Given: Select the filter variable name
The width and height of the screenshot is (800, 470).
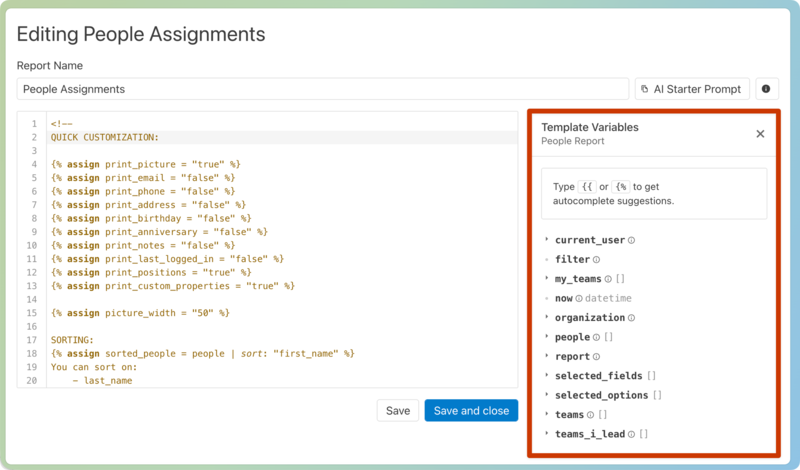Looking at the screenshot, I should coord(572,260).
